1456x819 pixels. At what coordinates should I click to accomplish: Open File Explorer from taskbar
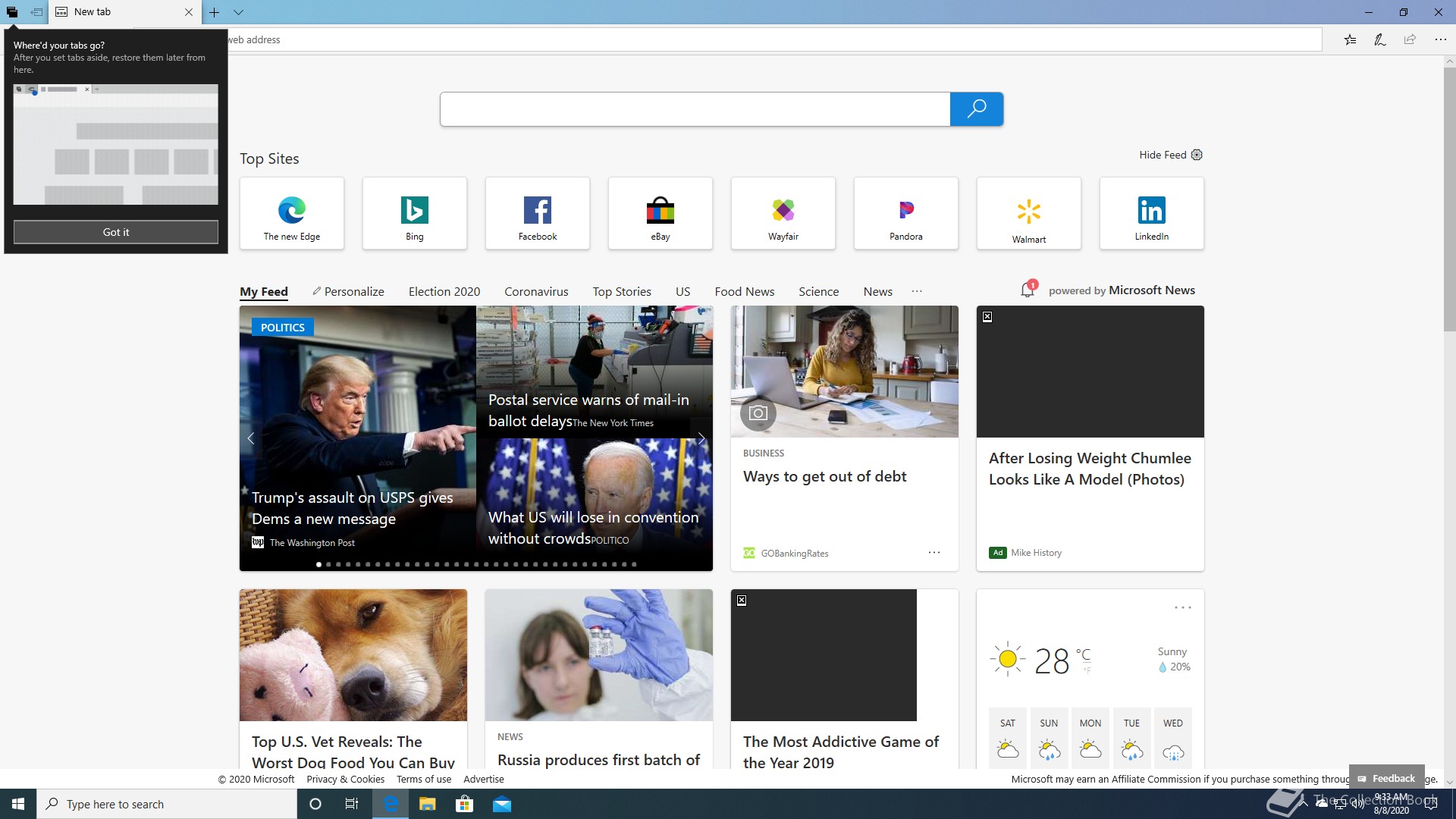(427, 804)
